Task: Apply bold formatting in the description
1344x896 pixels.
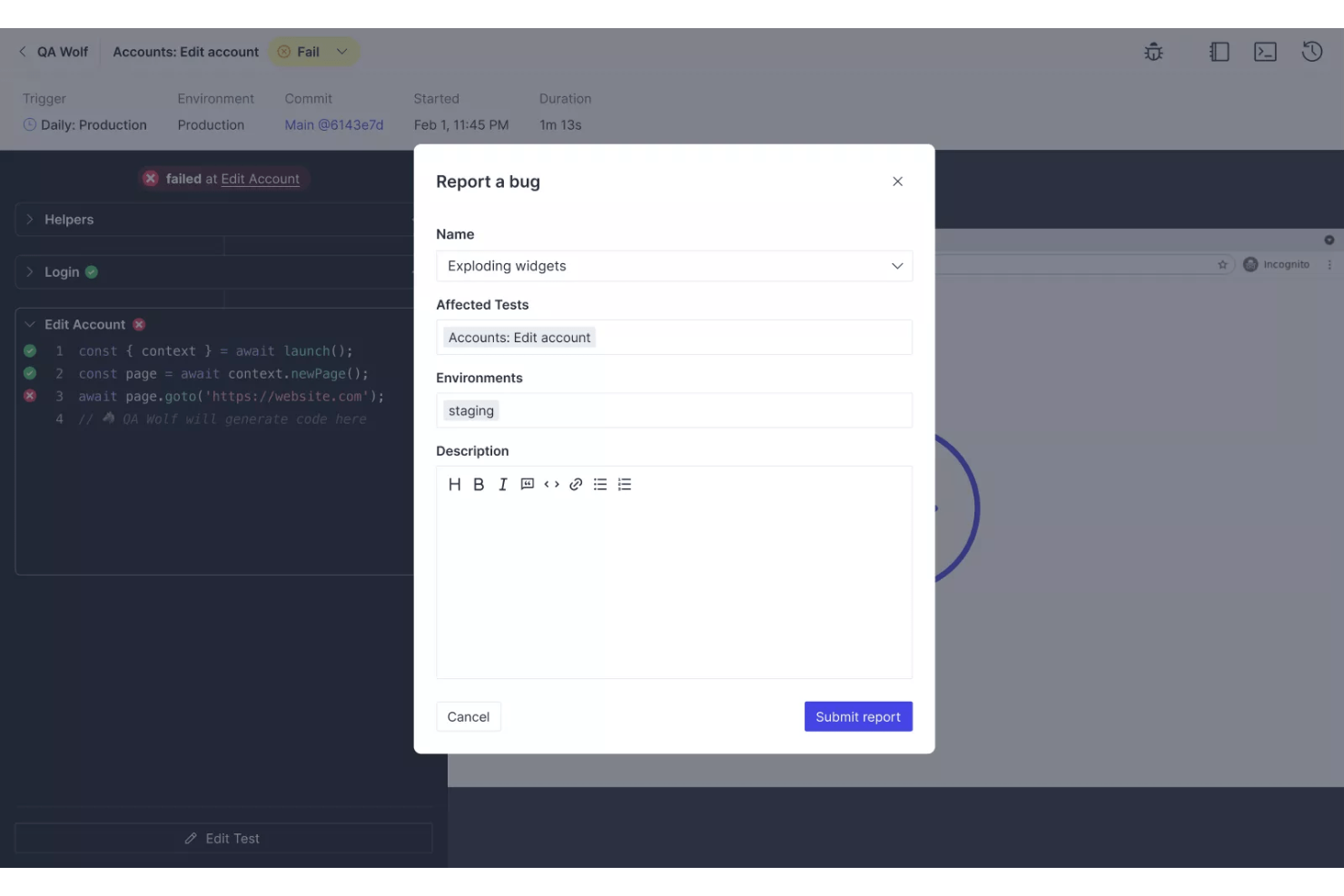Action: (x=479, y=484)
